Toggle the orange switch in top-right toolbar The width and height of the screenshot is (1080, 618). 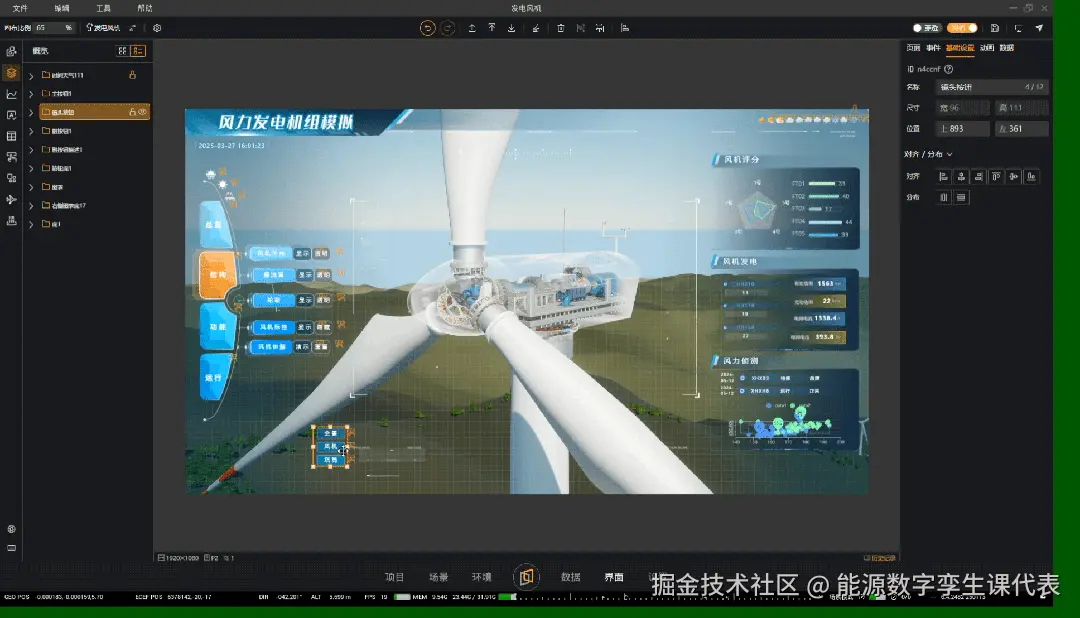tap(962, 28)
